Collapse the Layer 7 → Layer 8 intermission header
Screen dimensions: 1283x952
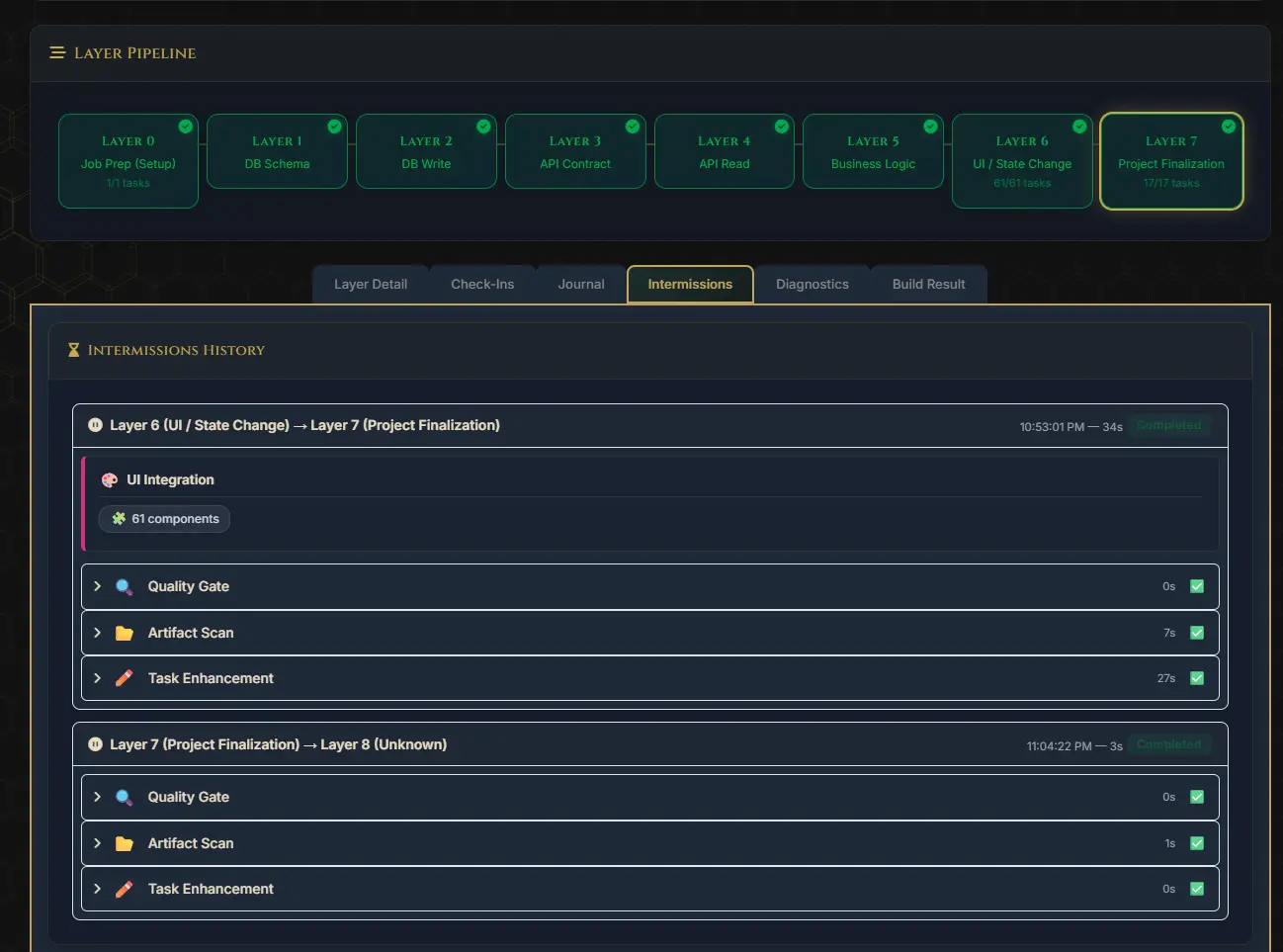click(x=650, y=745)
